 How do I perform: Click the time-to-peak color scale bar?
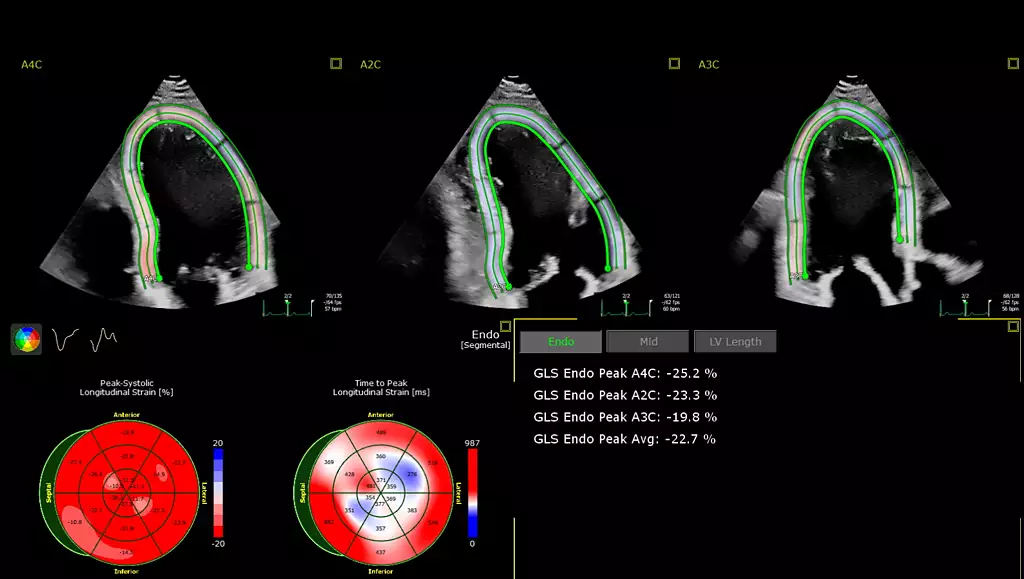[x=472, y=493]
